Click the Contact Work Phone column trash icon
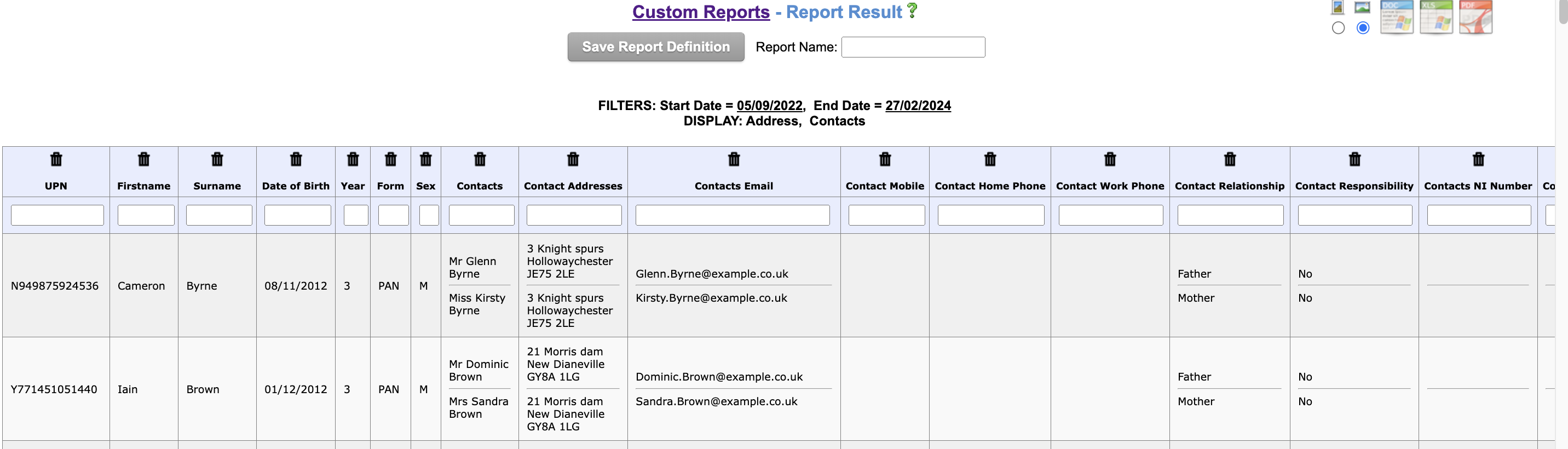 tap(1110, 159)
